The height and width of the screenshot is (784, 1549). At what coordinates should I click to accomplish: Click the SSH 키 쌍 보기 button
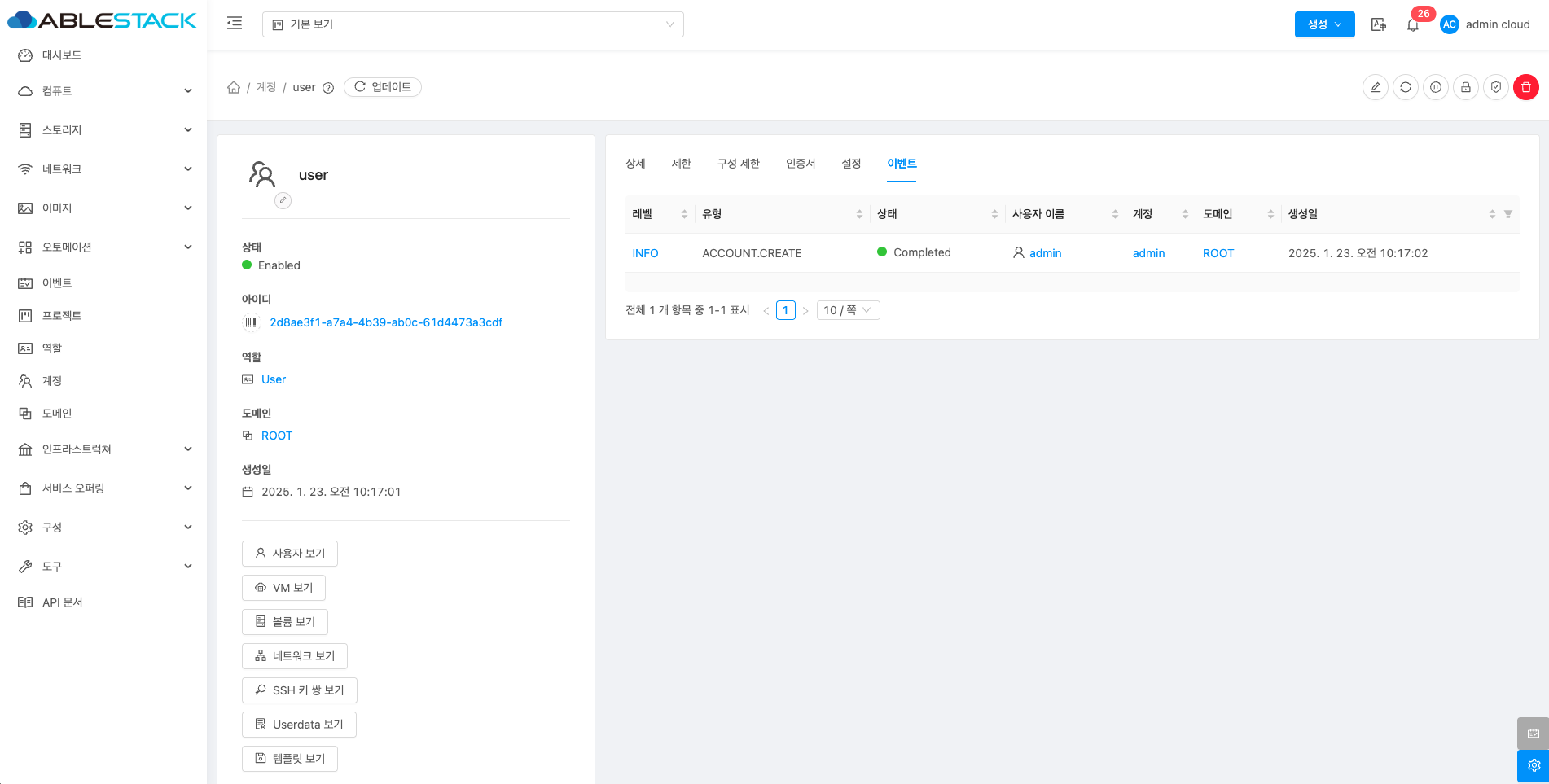coord(299,690)
